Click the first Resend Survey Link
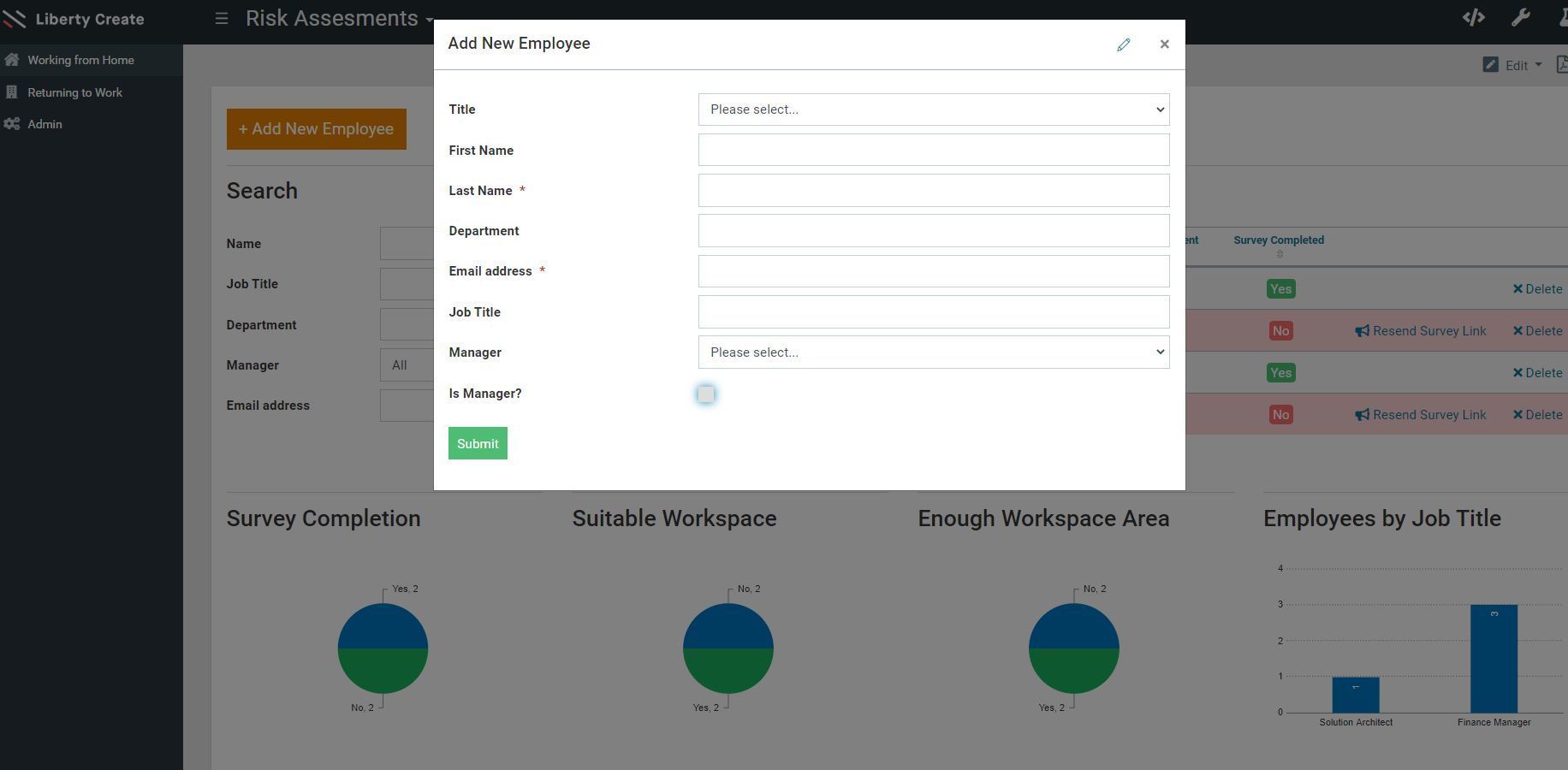This screenshot has height=770, width=1568. point(1421,331)
